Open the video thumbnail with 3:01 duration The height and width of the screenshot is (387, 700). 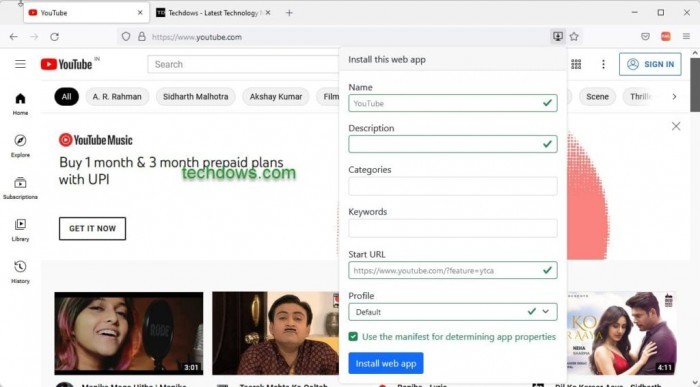(129, 333)
